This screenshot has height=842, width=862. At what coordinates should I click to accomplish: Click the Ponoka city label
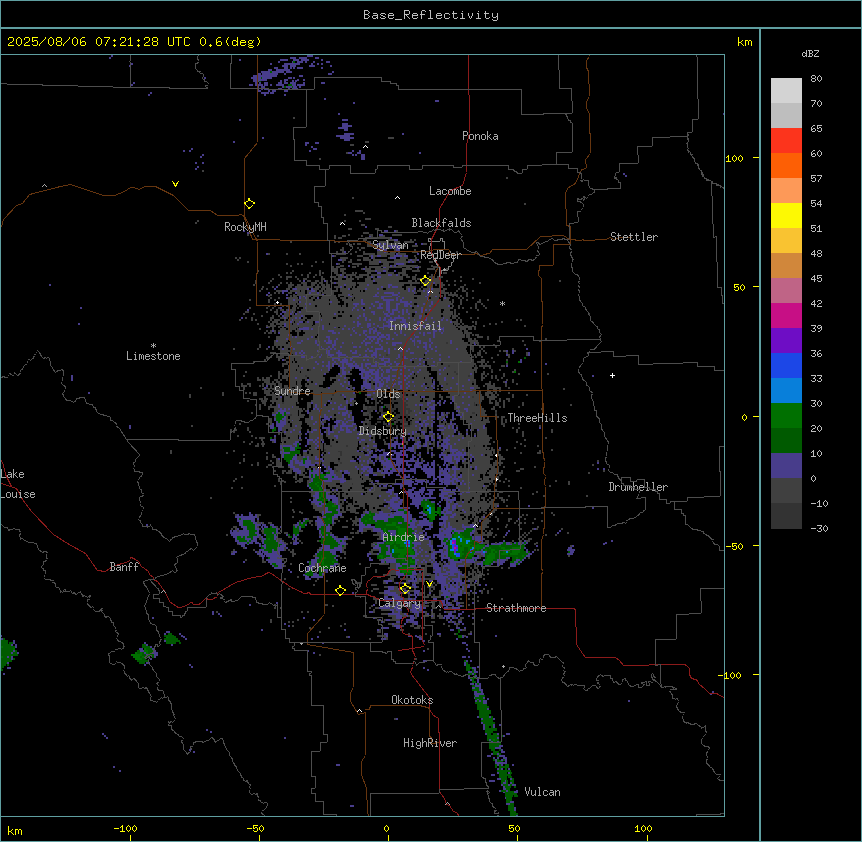pos(480,136)
